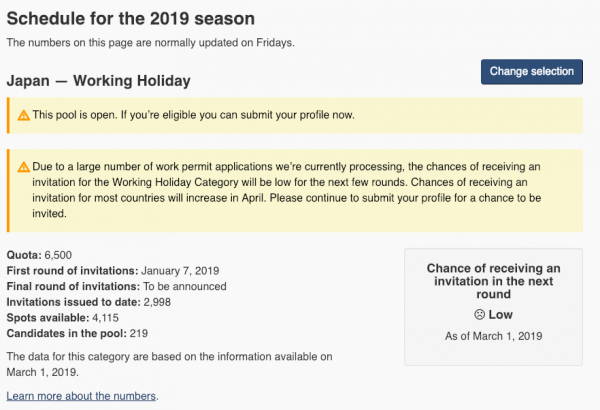This screenshot has width=600, height=410.
Task: Click the "Japan — Working Holiday" heading
Action: click(x=98, y=79)
